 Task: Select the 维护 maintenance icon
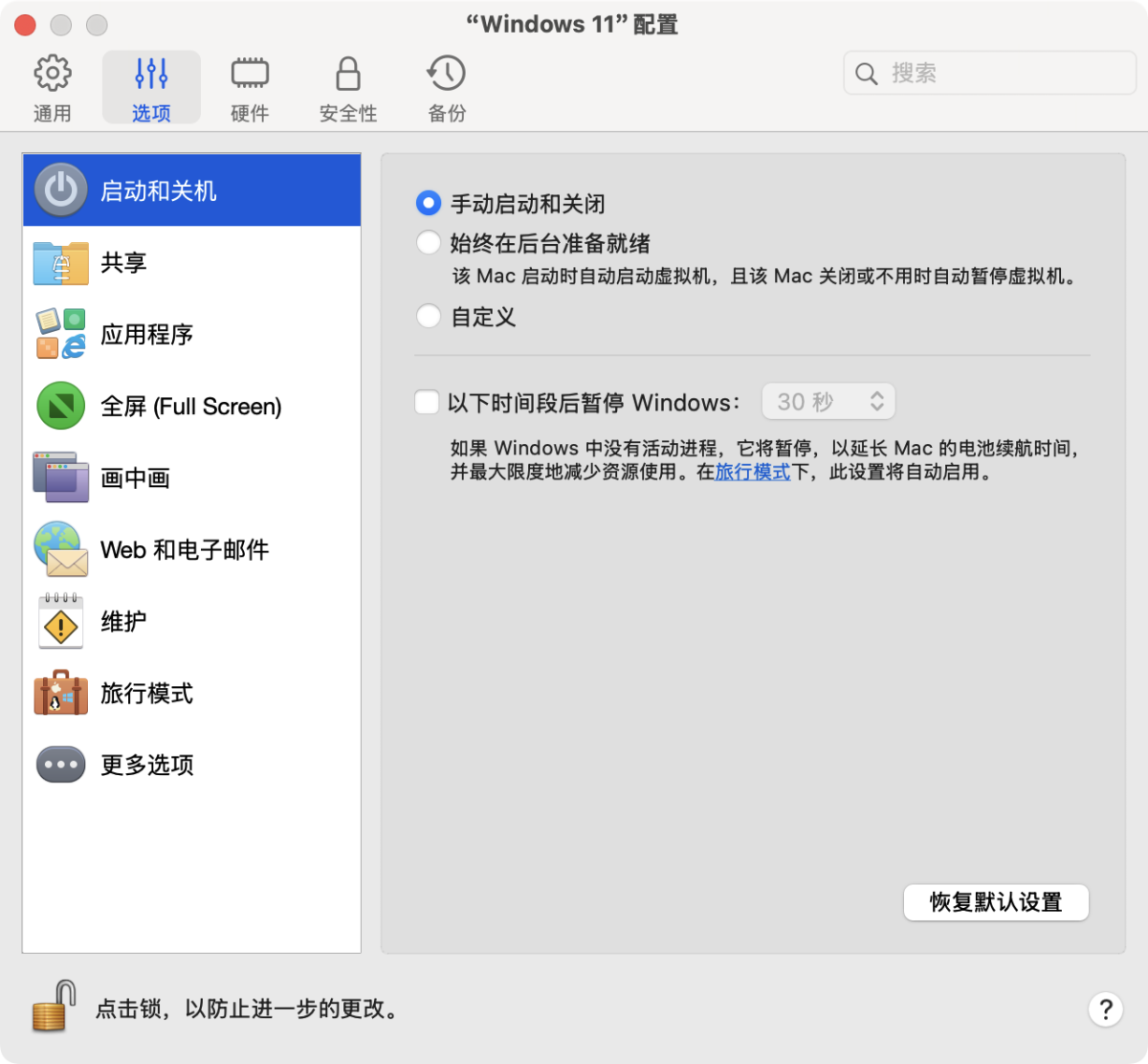pyautogui.click(x=60, y=622)
